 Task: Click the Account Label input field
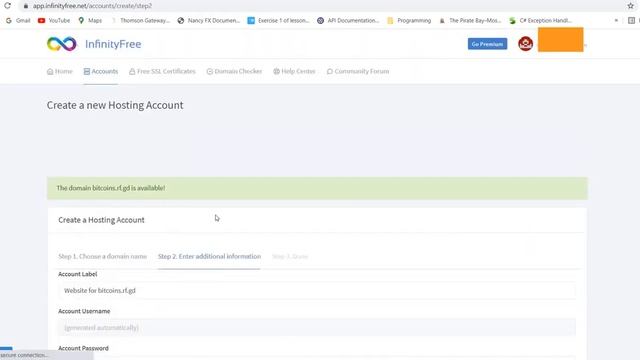317,291
